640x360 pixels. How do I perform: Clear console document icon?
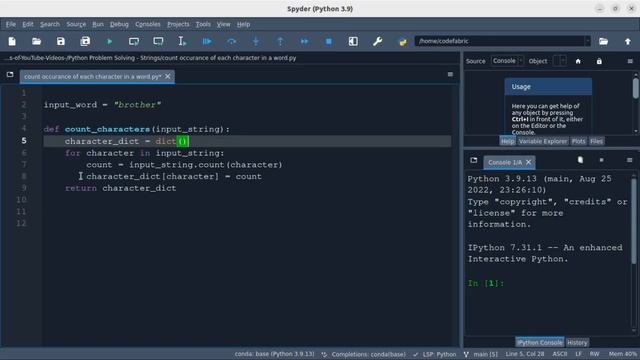point(580,160)
